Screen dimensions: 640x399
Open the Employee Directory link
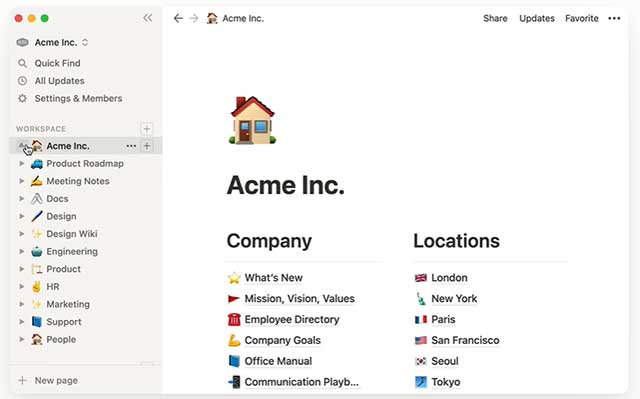pyautogui.click(x=292, y=319)
